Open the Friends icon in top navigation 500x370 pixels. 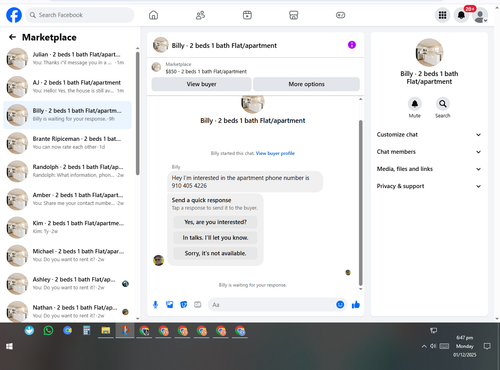click(x=200, y=15)
